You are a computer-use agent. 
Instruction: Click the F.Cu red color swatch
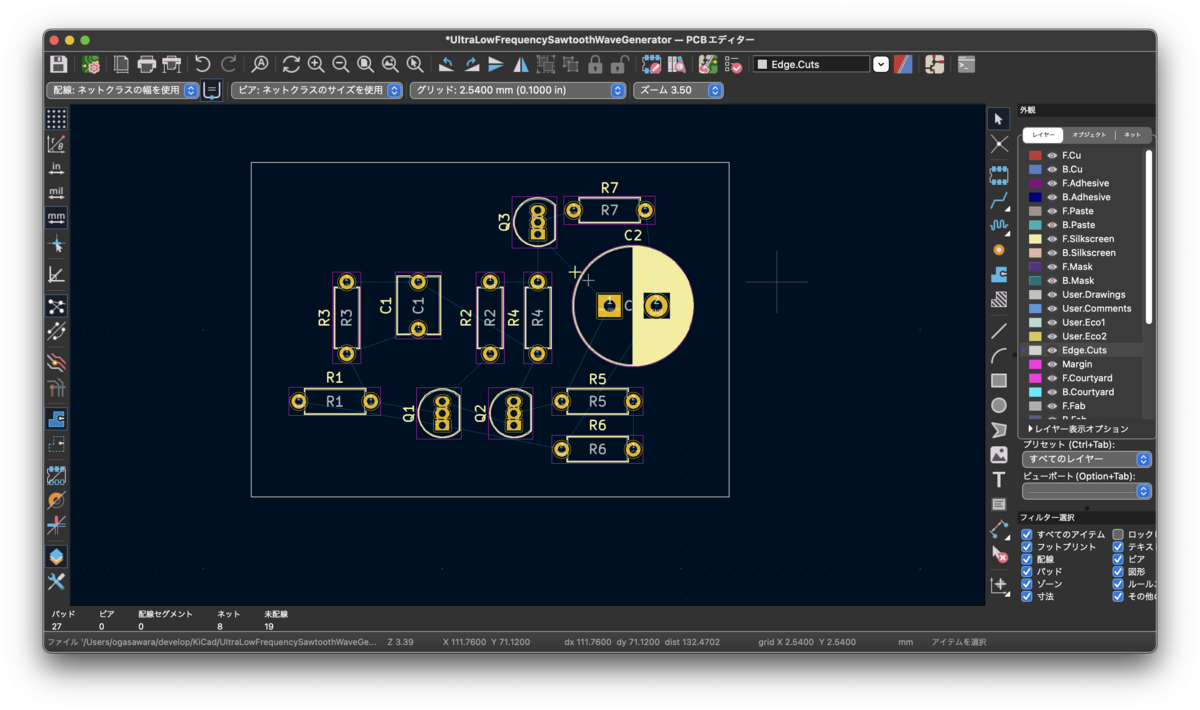pos(1035,155)
